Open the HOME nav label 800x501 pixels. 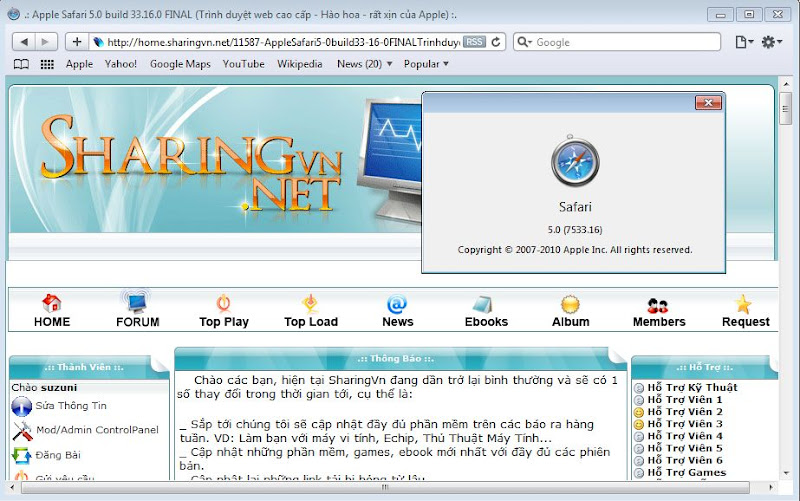tap(52, 322)
